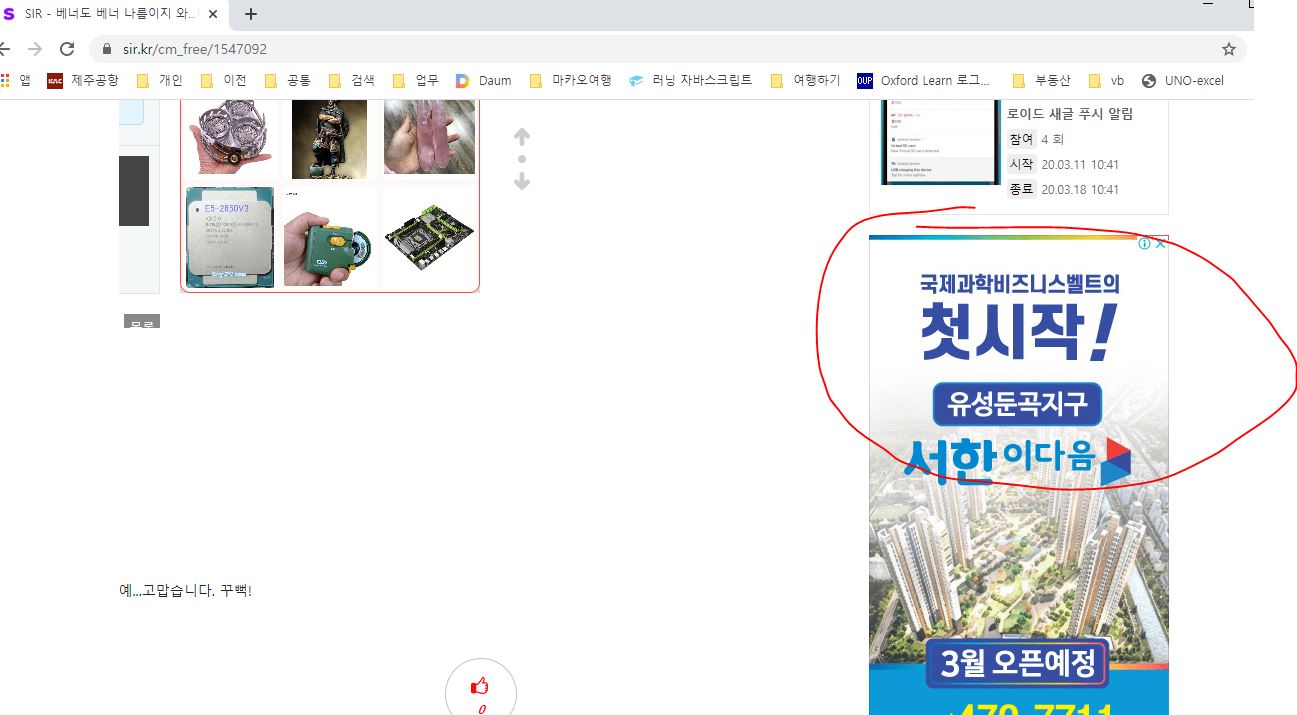This screenshot has width=1297, height=715.
Task: Open the green motherboard product thumbnail
Action: coord(429,237)
